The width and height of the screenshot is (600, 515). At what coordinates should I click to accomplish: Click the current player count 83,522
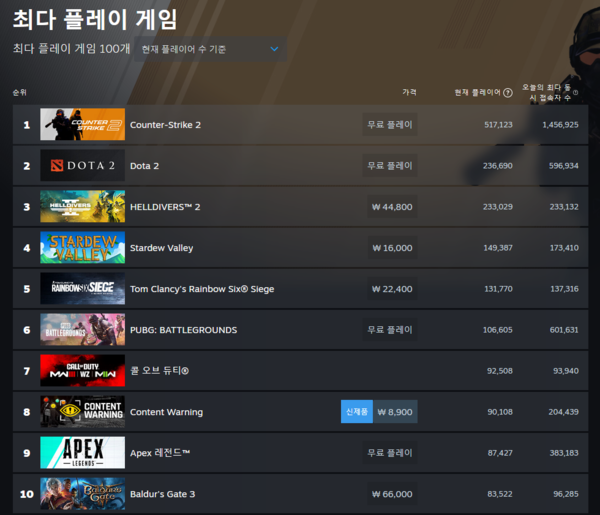click(500, 494)
